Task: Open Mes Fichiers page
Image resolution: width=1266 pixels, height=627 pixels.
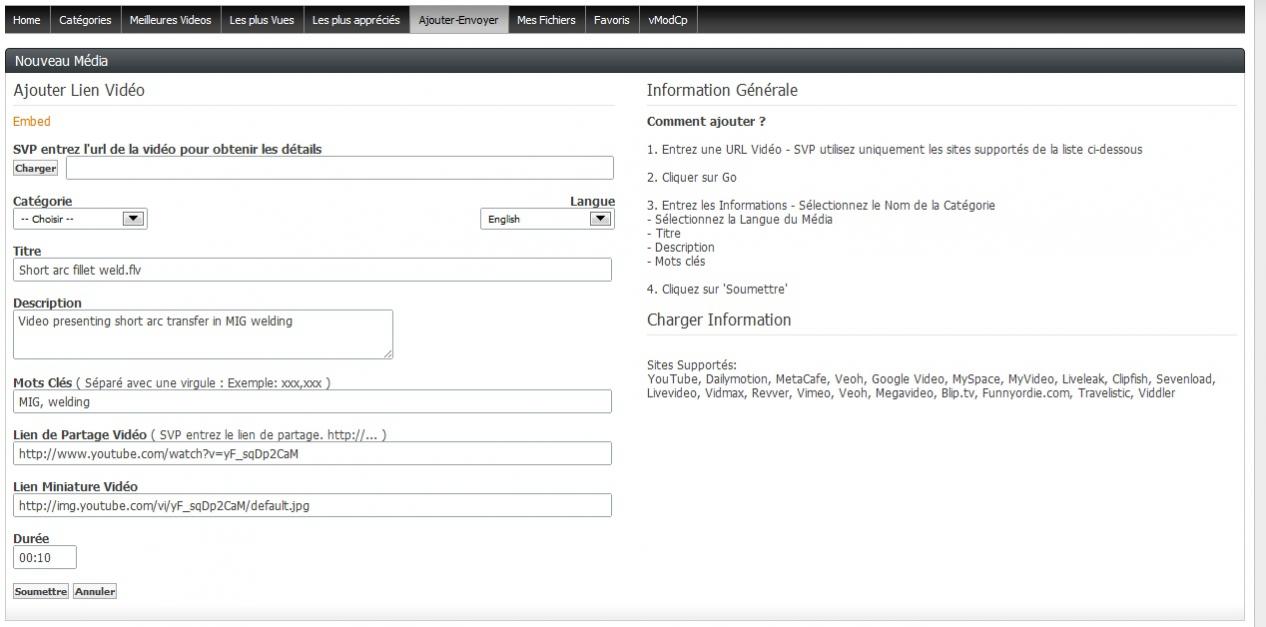Action: tap(546, 20)
